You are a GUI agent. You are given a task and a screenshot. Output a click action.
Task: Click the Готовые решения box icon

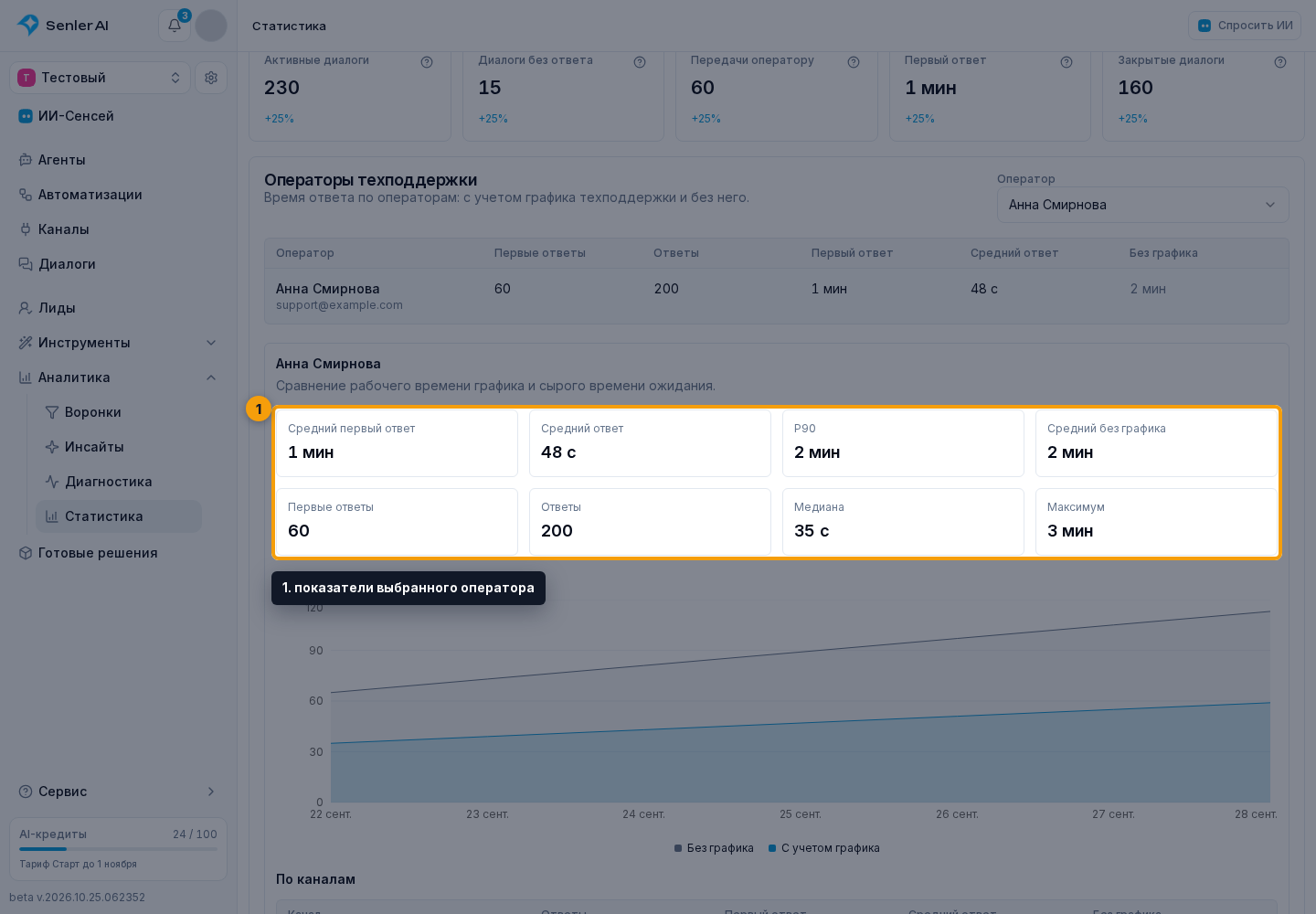(26, 553)
